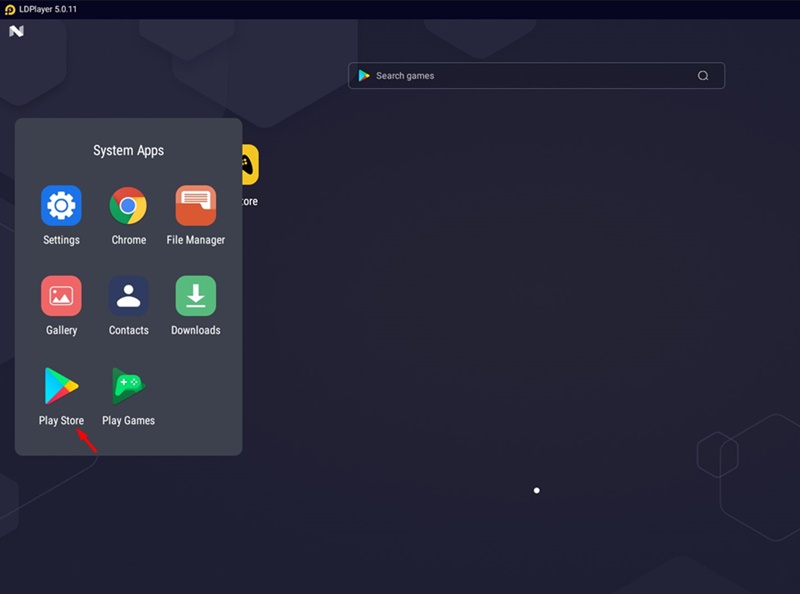Click the "System Apps" folder title

point(128,151)
